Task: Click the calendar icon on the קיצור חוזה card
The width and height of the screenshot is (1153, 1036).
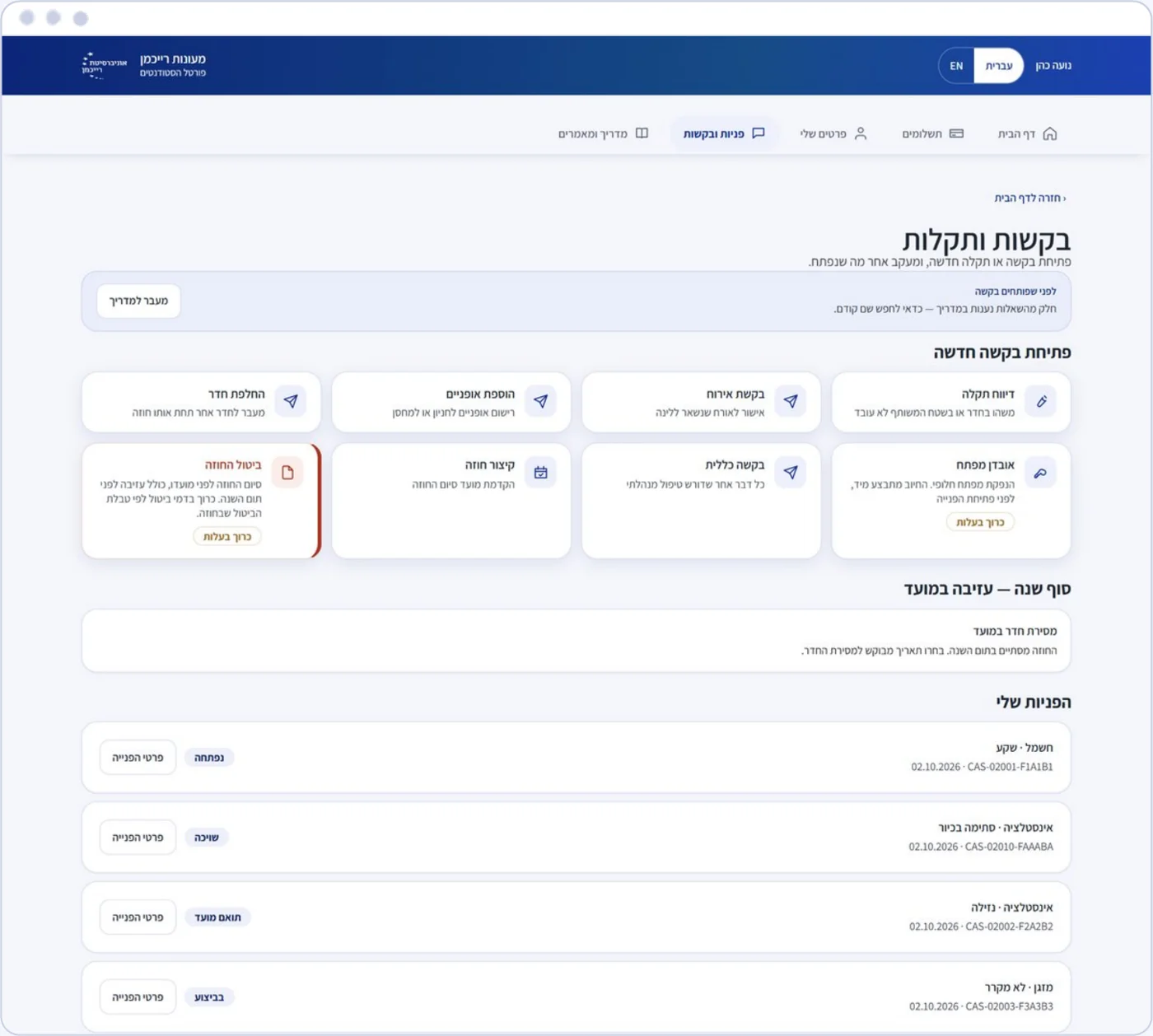Action: (540, 473)
